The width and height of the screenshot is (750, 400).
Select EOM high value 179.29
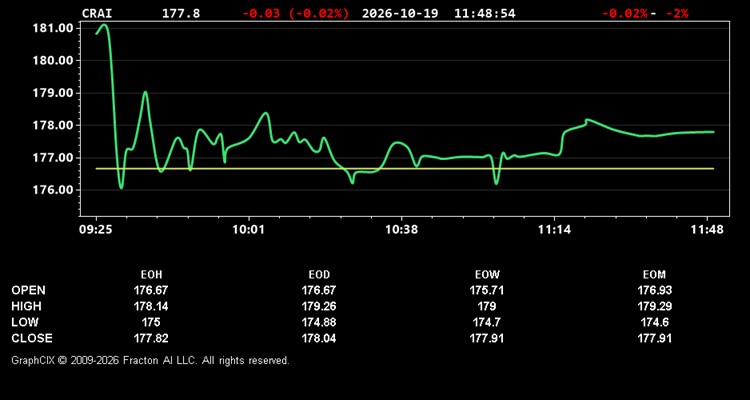(654, 306)
